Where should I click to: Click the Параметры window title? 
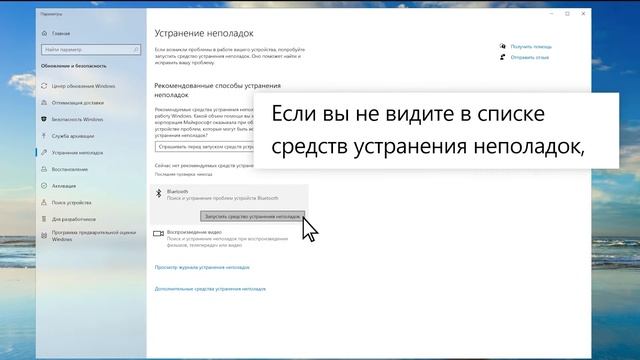51,14
